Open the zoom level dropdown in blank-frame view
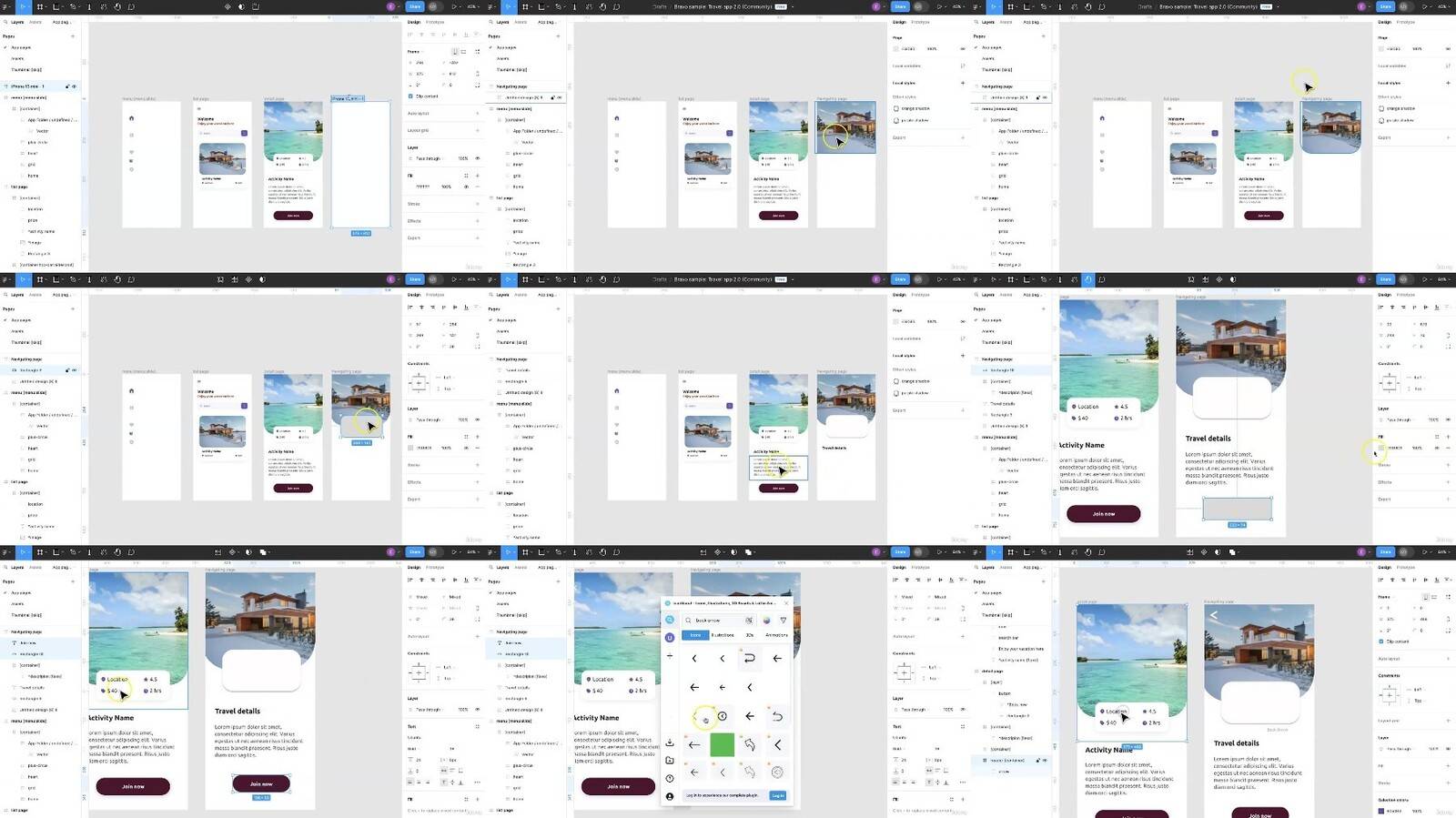Screen dimensions: 1456x818 point(473,6)
